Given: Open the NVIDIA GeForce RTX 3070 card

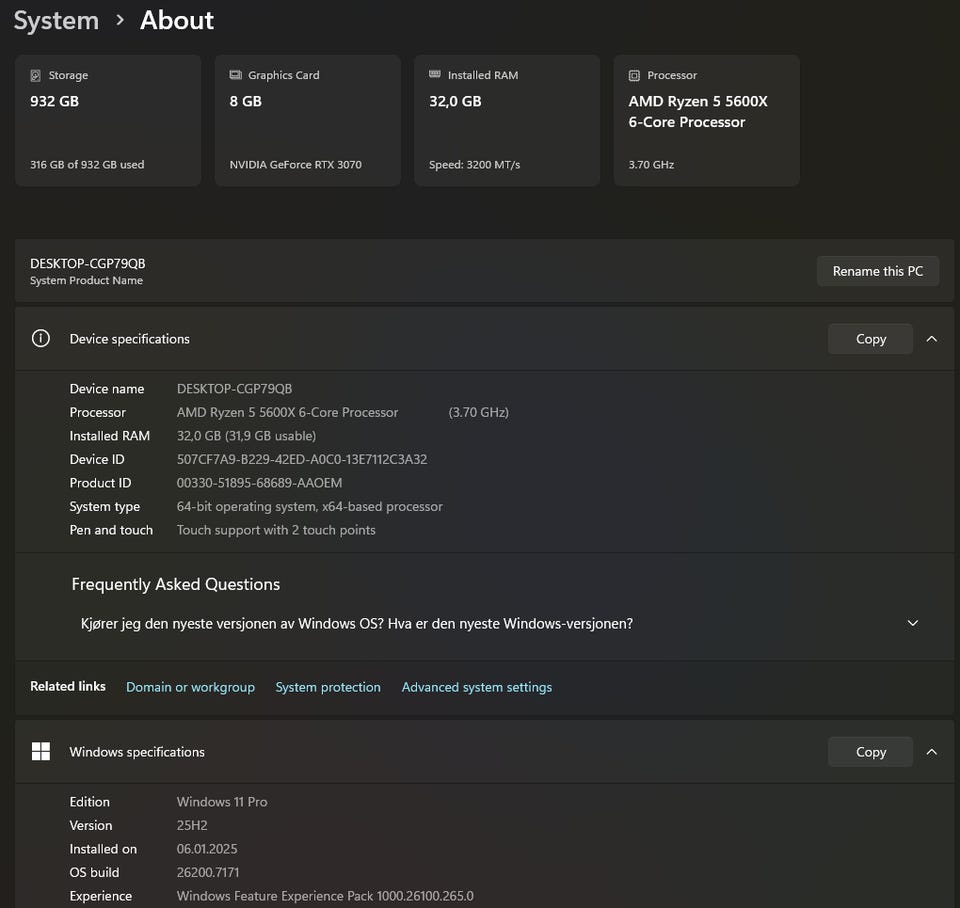Looking at the screenshot, I should (x=307, y=121).
